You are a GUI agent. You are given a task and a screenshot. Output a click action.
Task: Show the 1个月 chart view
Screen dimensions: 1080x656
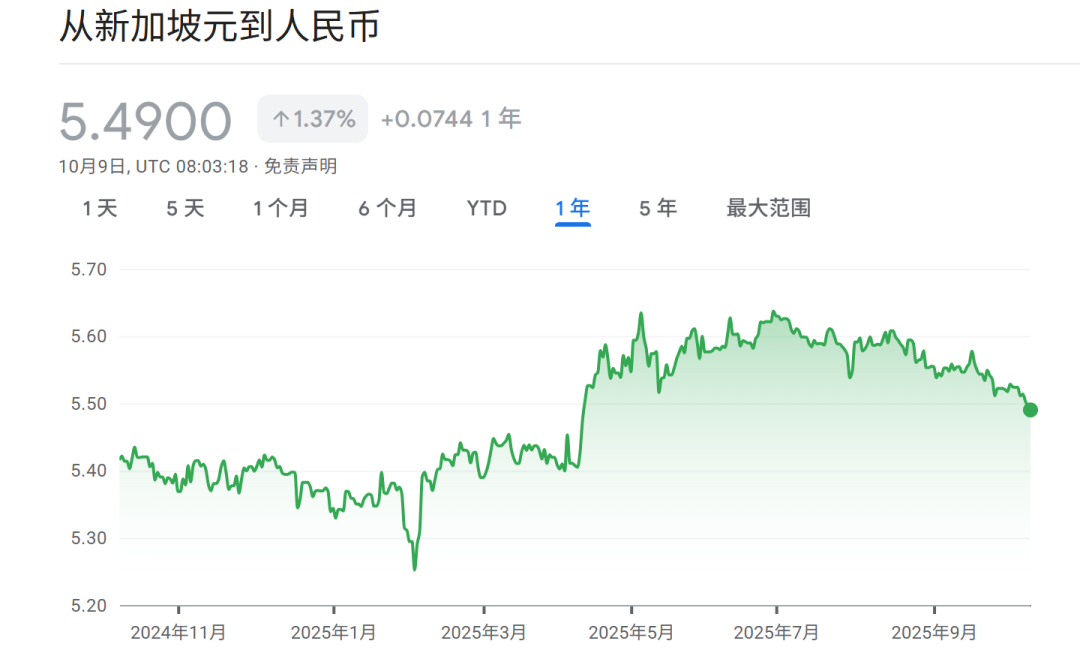point(280,208)
